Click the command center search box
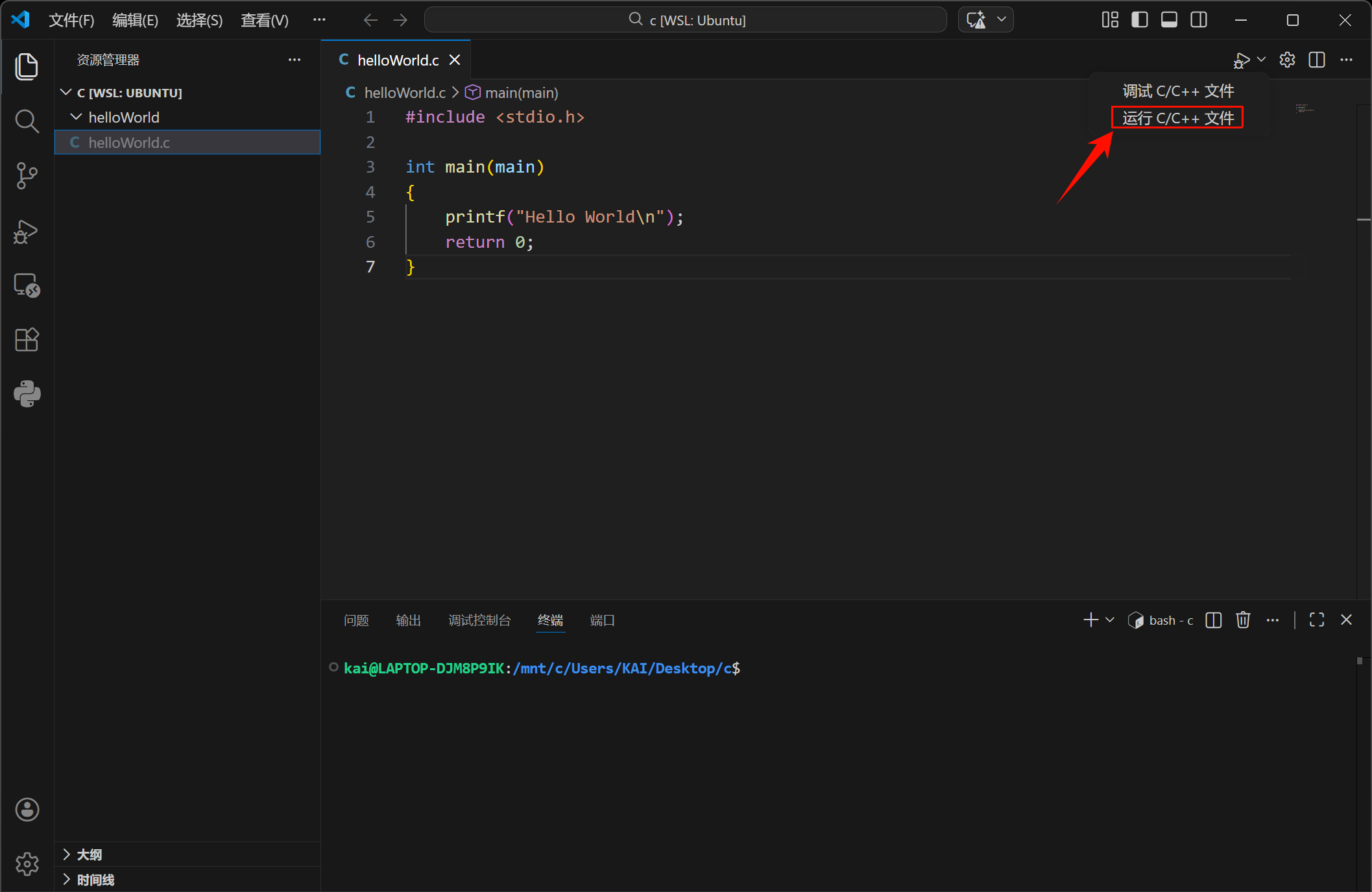1372x892 pixels. 686,20
